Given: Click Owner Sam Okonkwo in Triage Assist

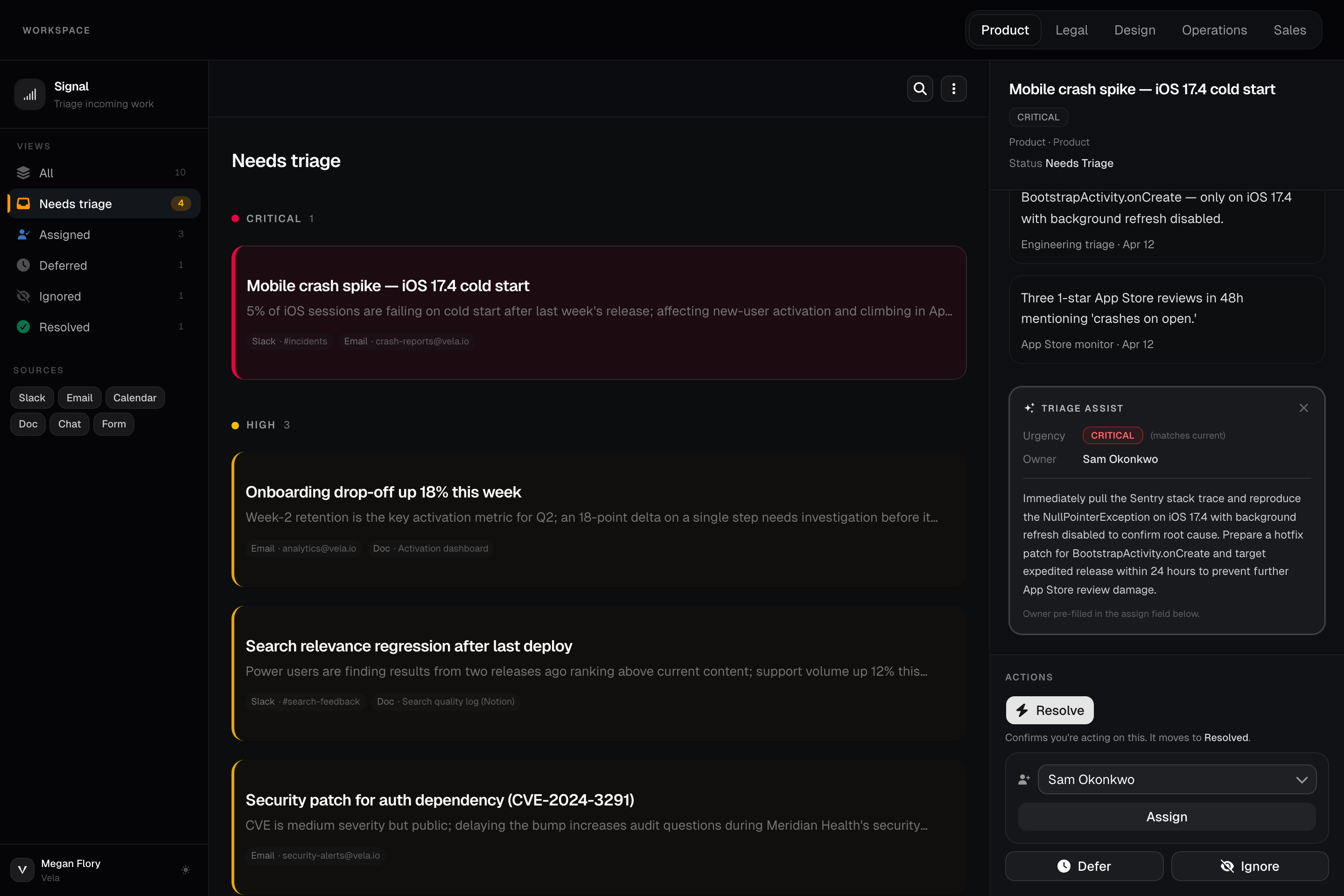Looking at the screenshot, I should (x=1120, y=459).
